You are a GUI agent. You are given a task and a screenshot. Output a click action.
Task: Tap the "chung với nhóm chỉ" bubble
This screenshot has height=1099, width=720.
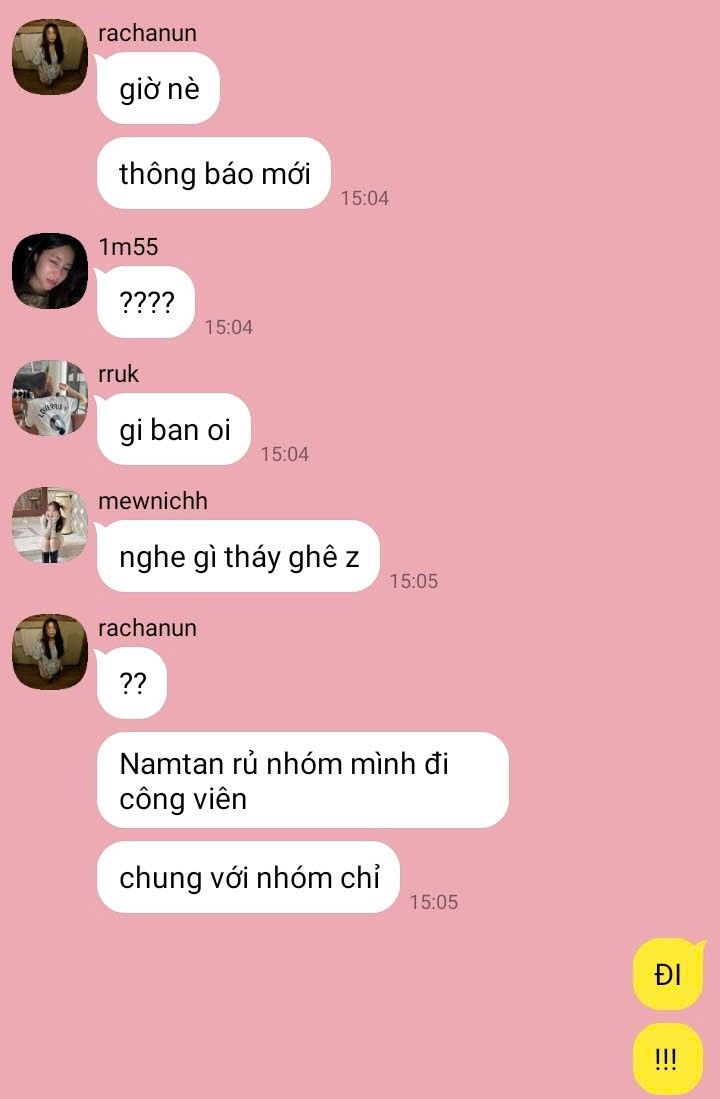(x=248, y=877)
